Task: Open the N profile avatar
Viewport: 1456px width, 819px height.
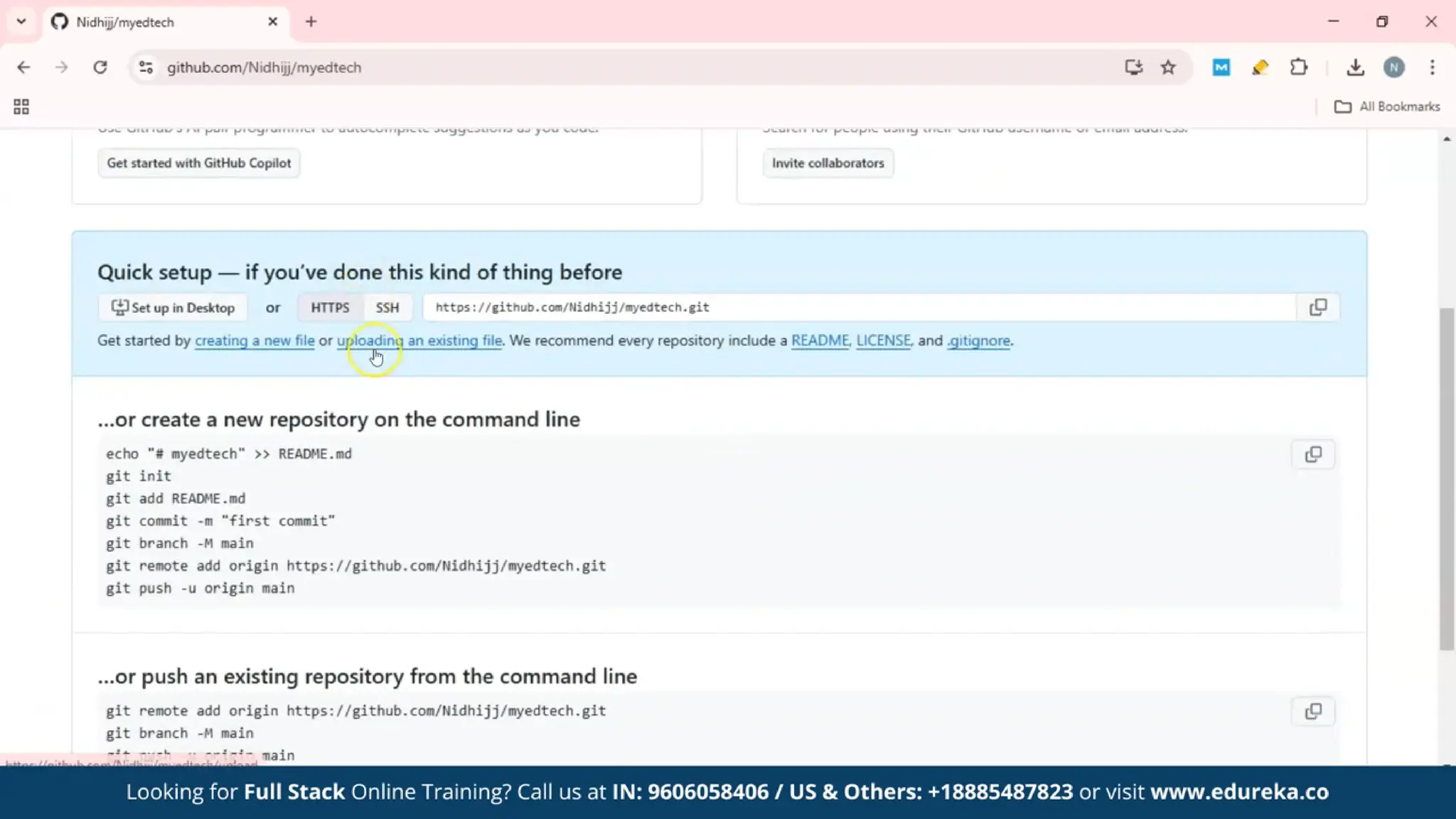Action: click(x=1393, y=68)
